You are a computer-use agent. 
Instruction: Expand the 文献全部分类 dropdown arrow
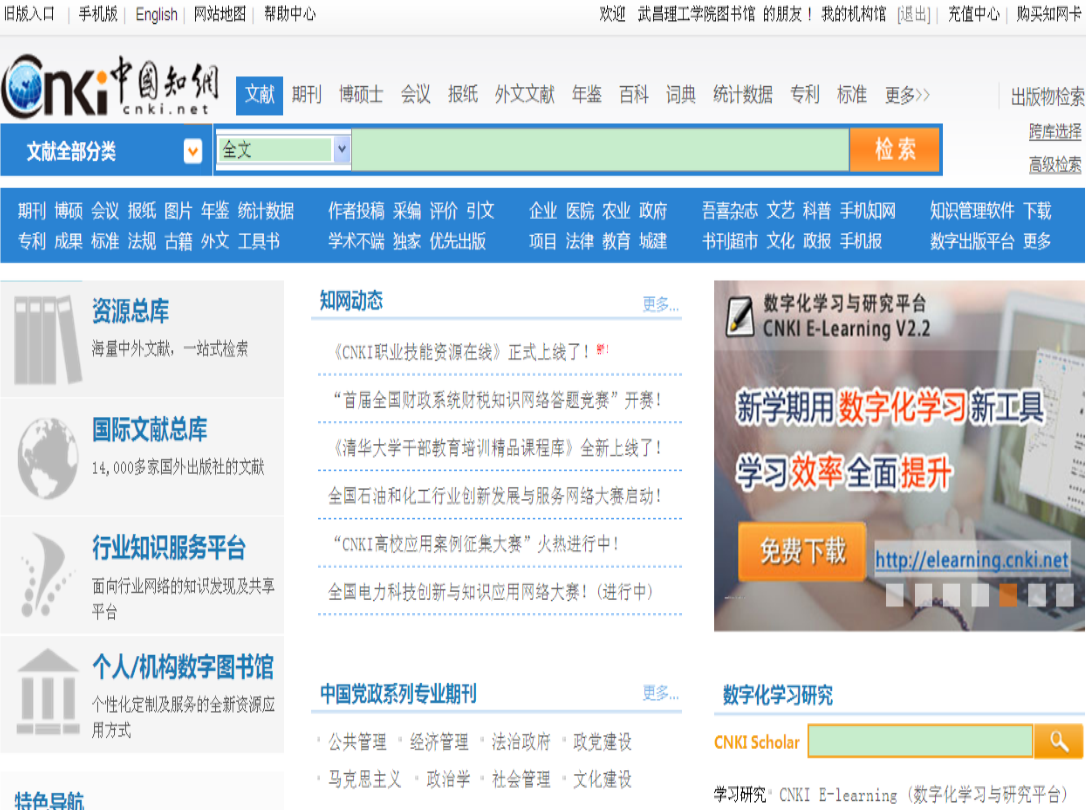[193, 151]
